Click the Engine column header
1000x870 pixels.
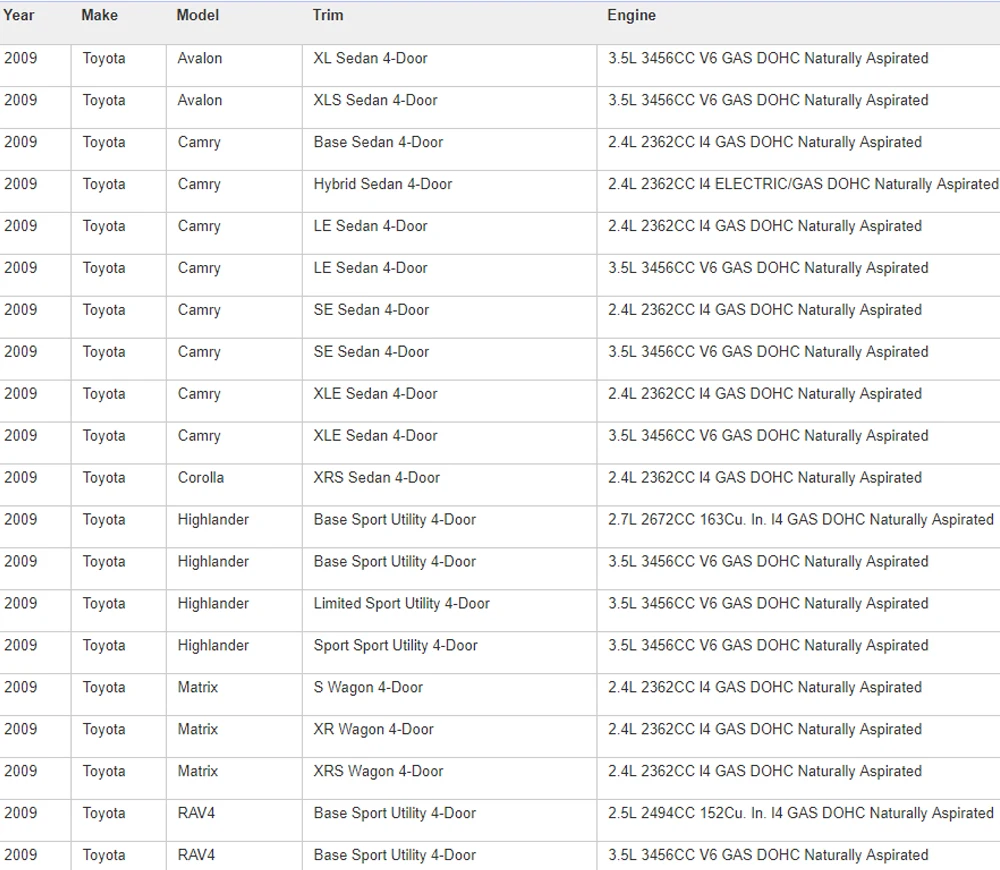pos(631,15)
